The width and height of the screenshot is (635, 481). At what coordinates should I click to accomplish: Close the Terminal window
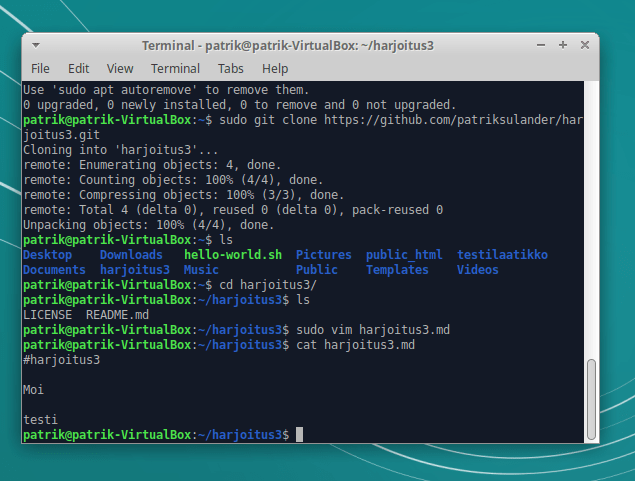pos(586,46)
